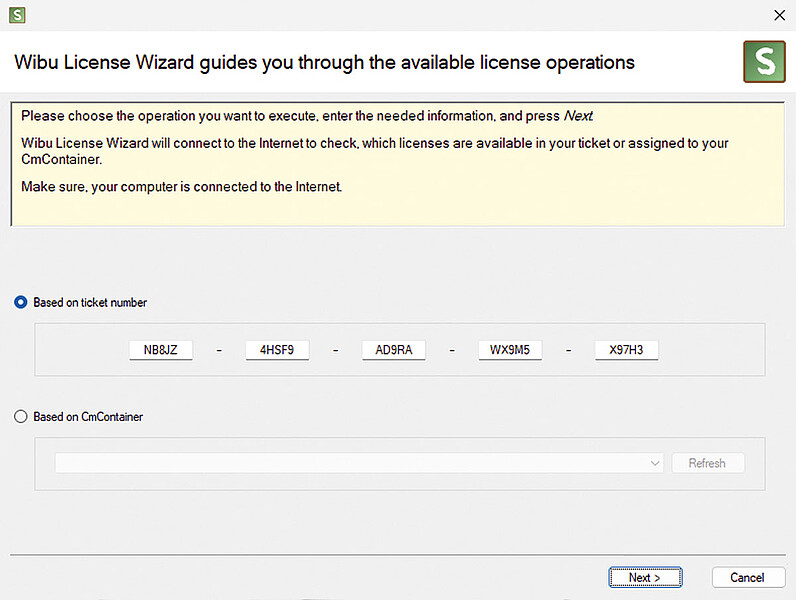Viewport: 796px width, 600px height.
Task: Click the Next > button
Action: (645, 578)
